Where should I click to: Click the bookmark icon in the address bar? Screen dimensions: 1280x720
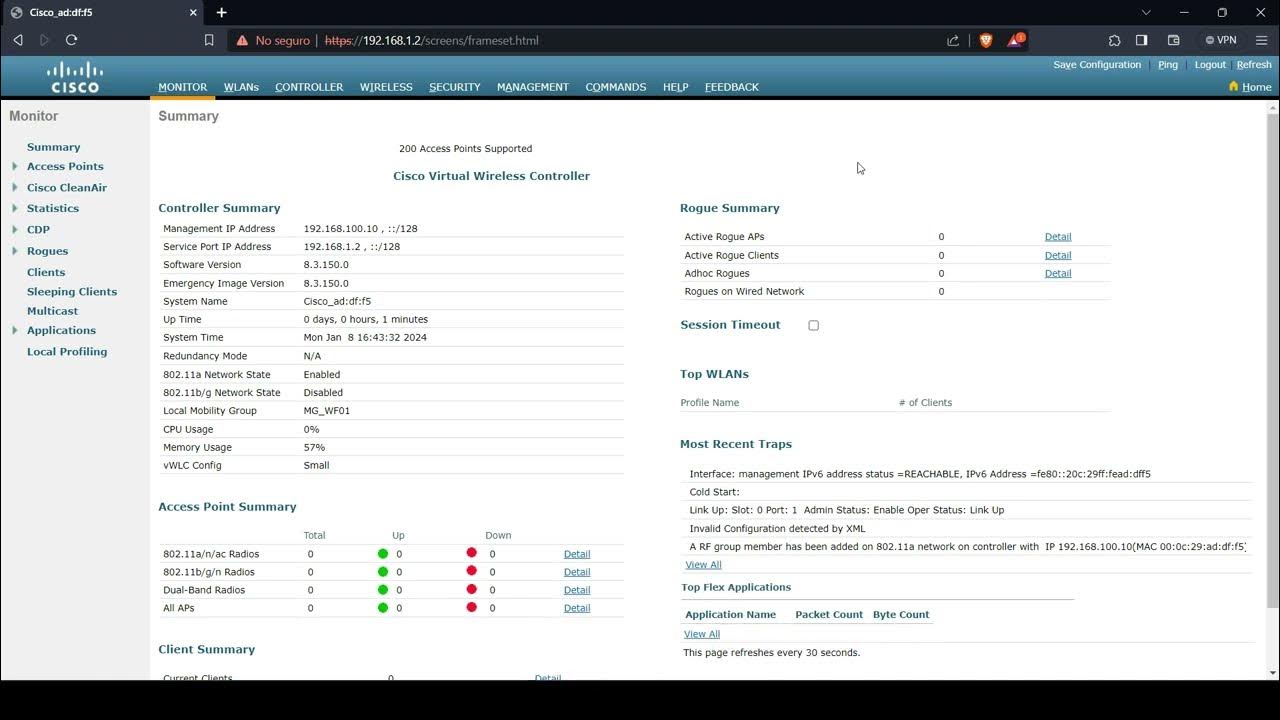point(207,40)
